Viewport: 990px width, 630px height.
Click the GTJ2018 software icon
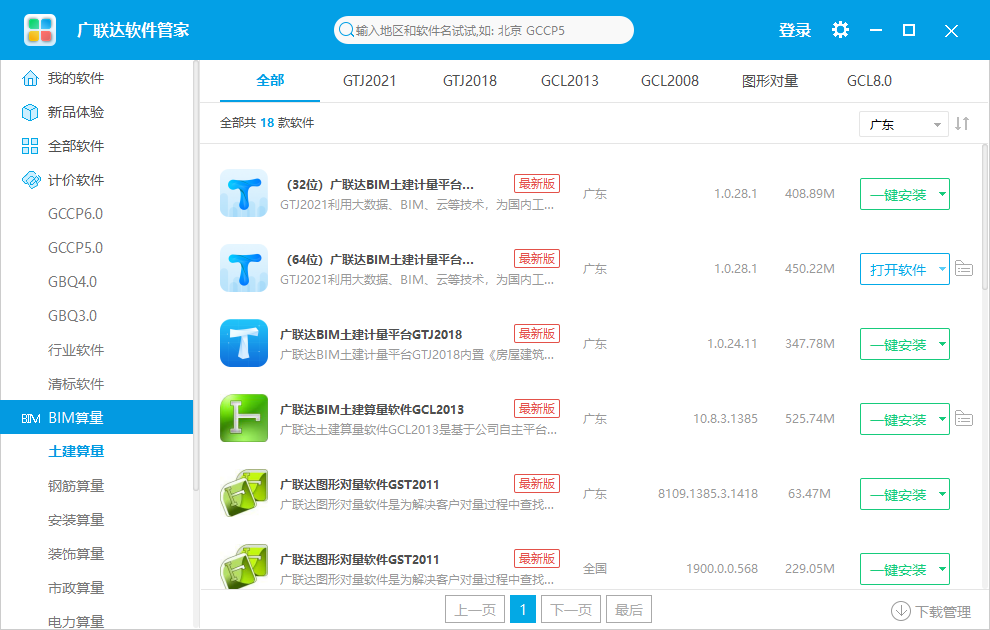click(x=244, y=343)
